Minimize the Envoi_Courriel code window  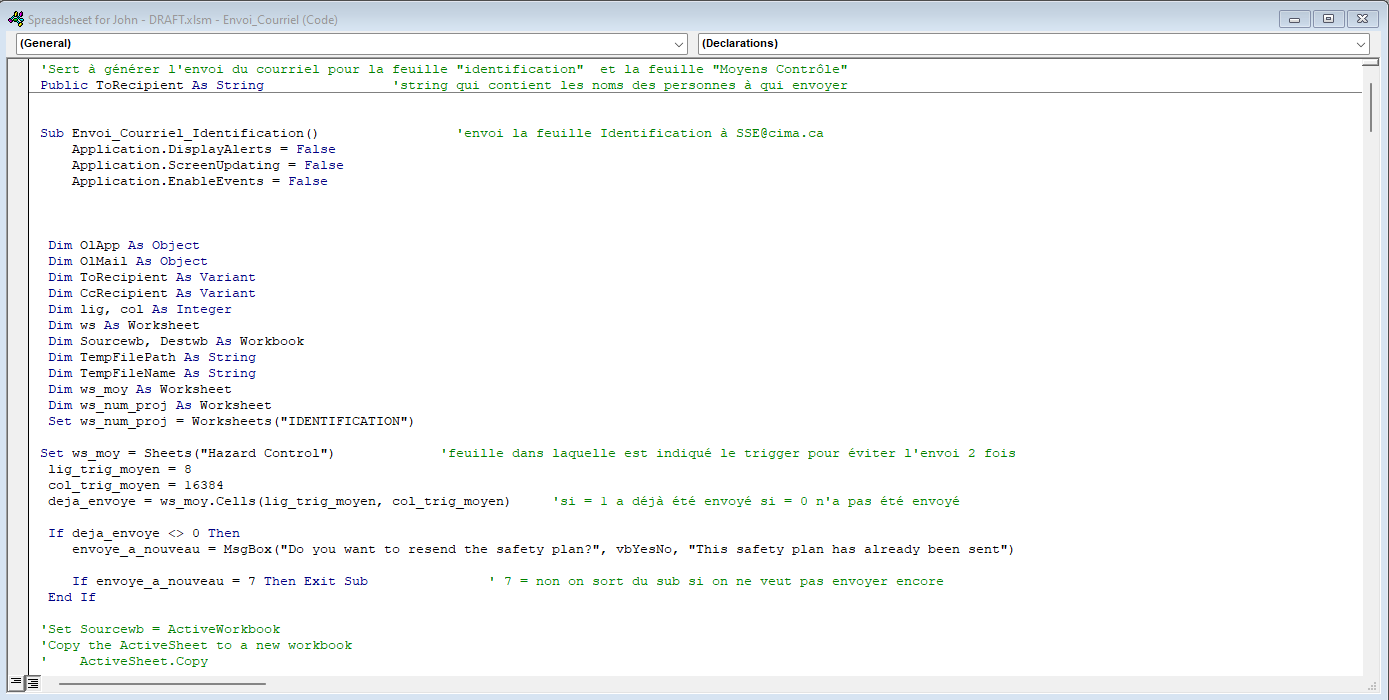pos(1296,18)
